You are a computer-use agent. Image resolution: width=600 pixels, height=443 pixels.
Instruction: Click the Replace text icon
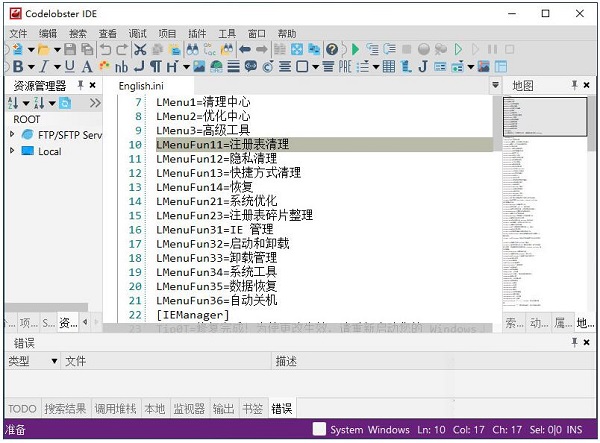pyautogui.click(x=210, y=49)
